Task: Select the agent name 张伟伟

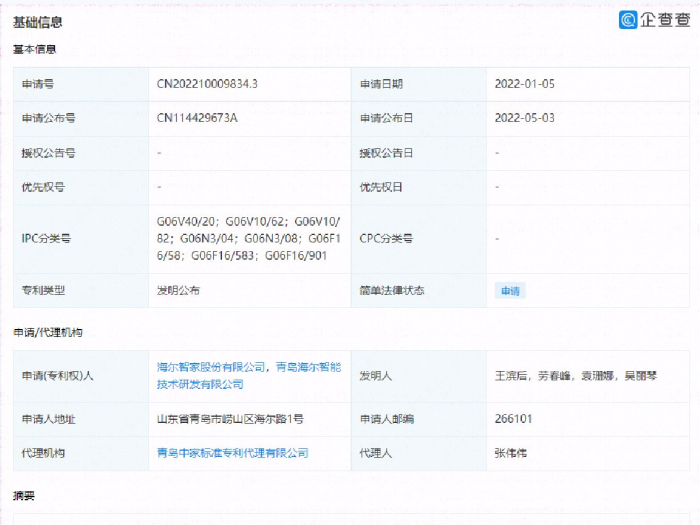Action: point(511,453)
